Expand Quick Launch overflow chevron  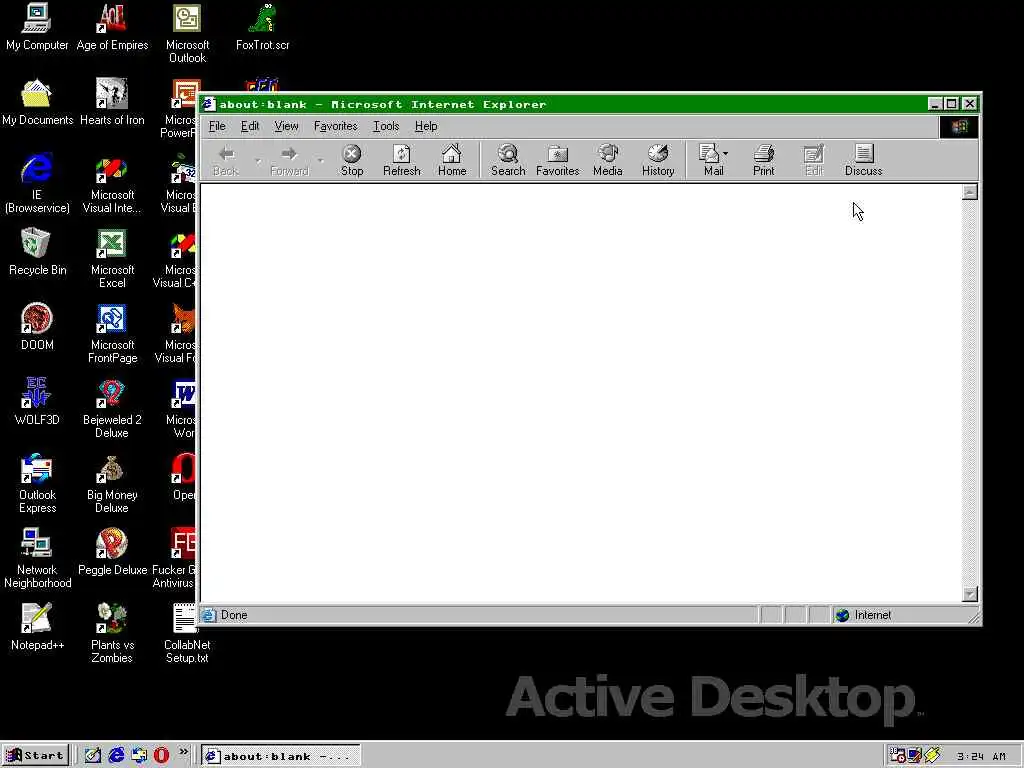click(184, 752)
